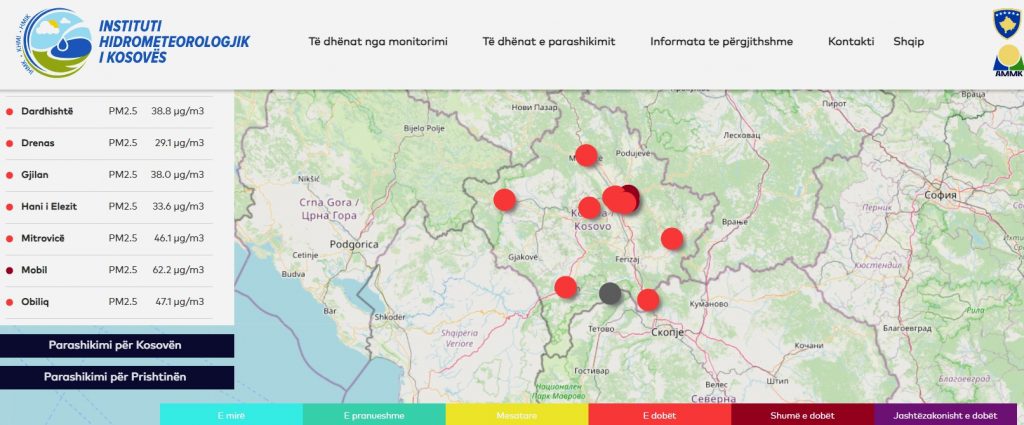
Task: Click the gray station marker near Tetovo
Action: (610, 293)
